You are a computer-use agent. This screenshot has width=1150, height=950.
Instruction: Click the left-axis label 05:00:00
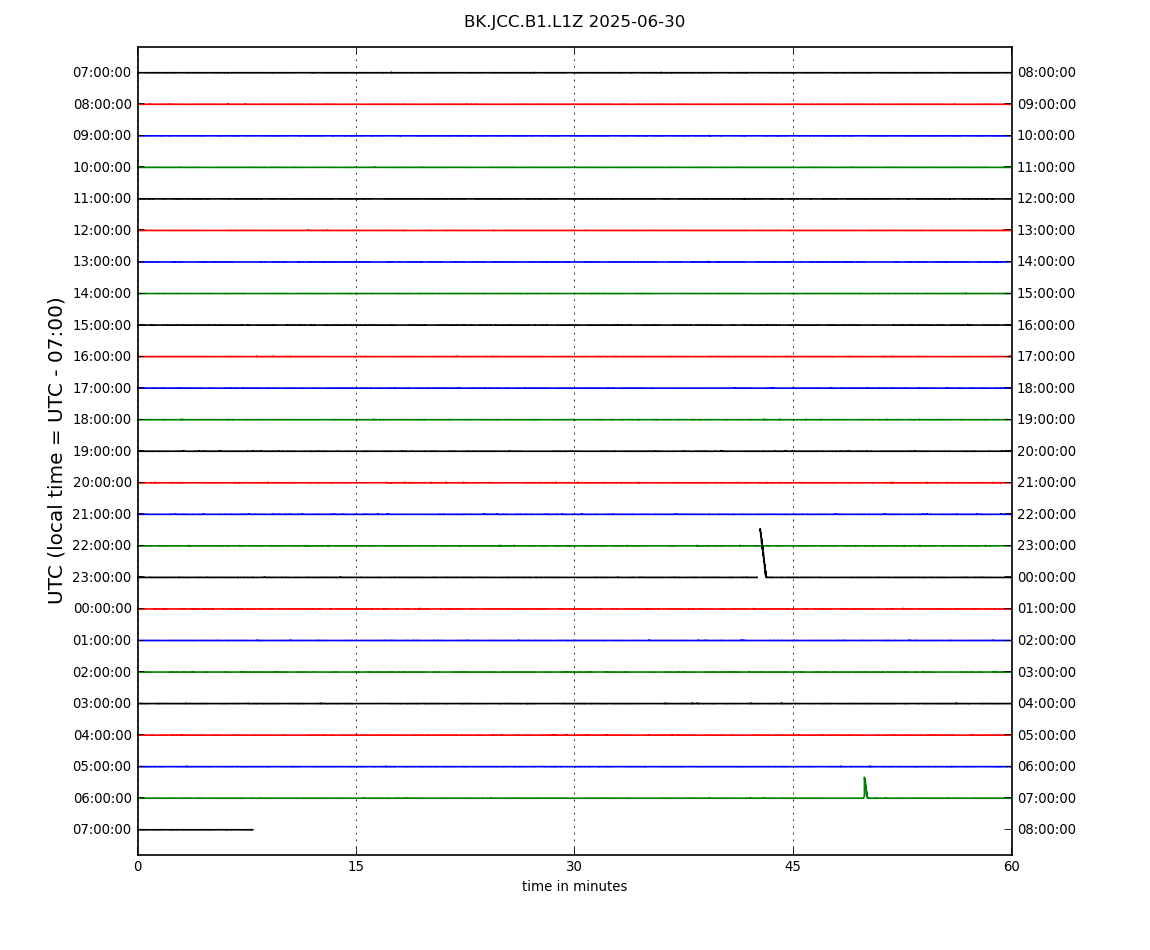point(103,767)
